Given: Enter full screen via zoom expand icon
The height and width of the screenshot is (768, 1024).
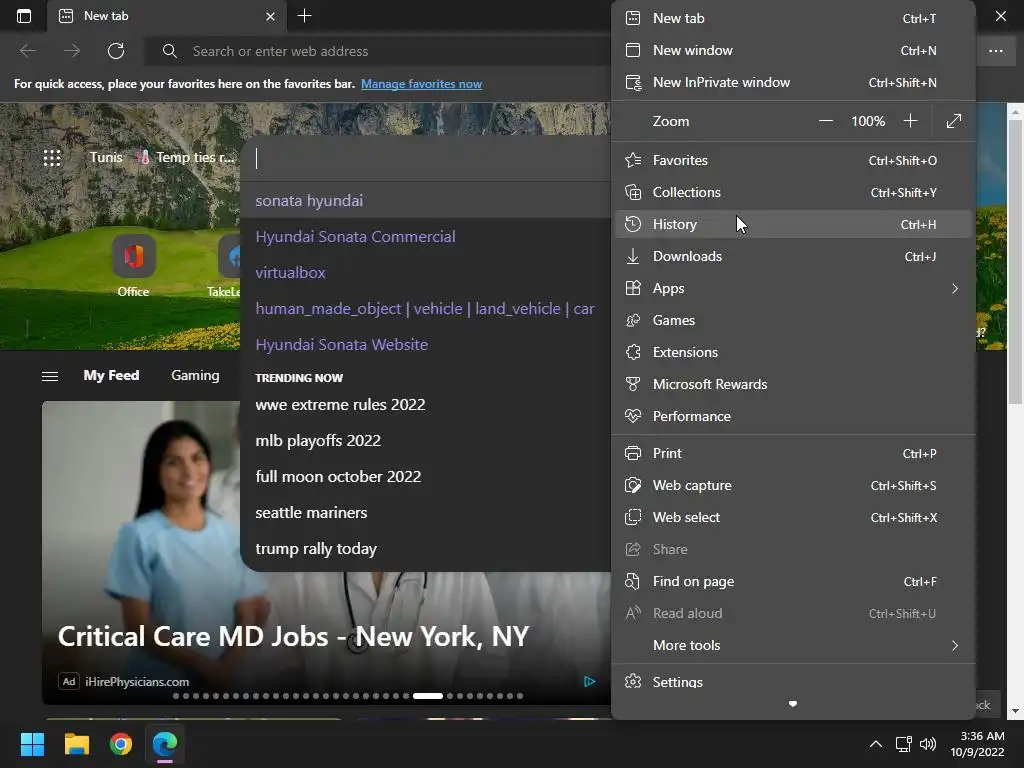Looking at the screenshot, I should (x=953, y=121).
